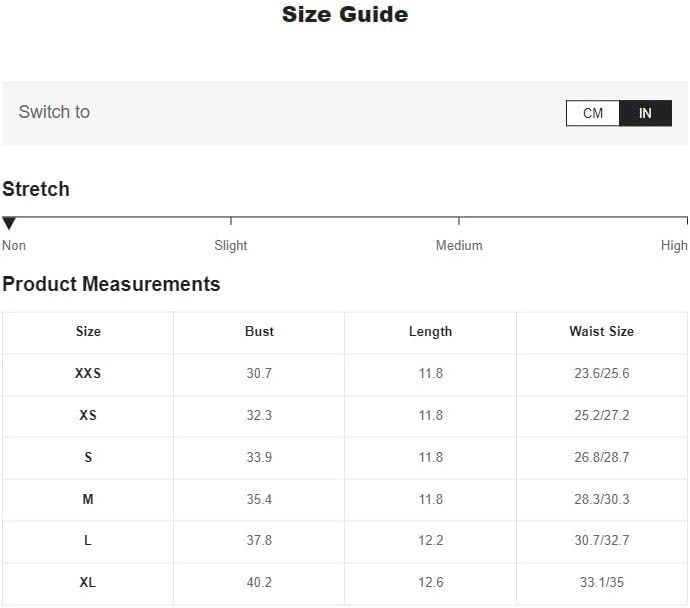
Task: Click the Product Measurements heading
Action: coord(111,284)
